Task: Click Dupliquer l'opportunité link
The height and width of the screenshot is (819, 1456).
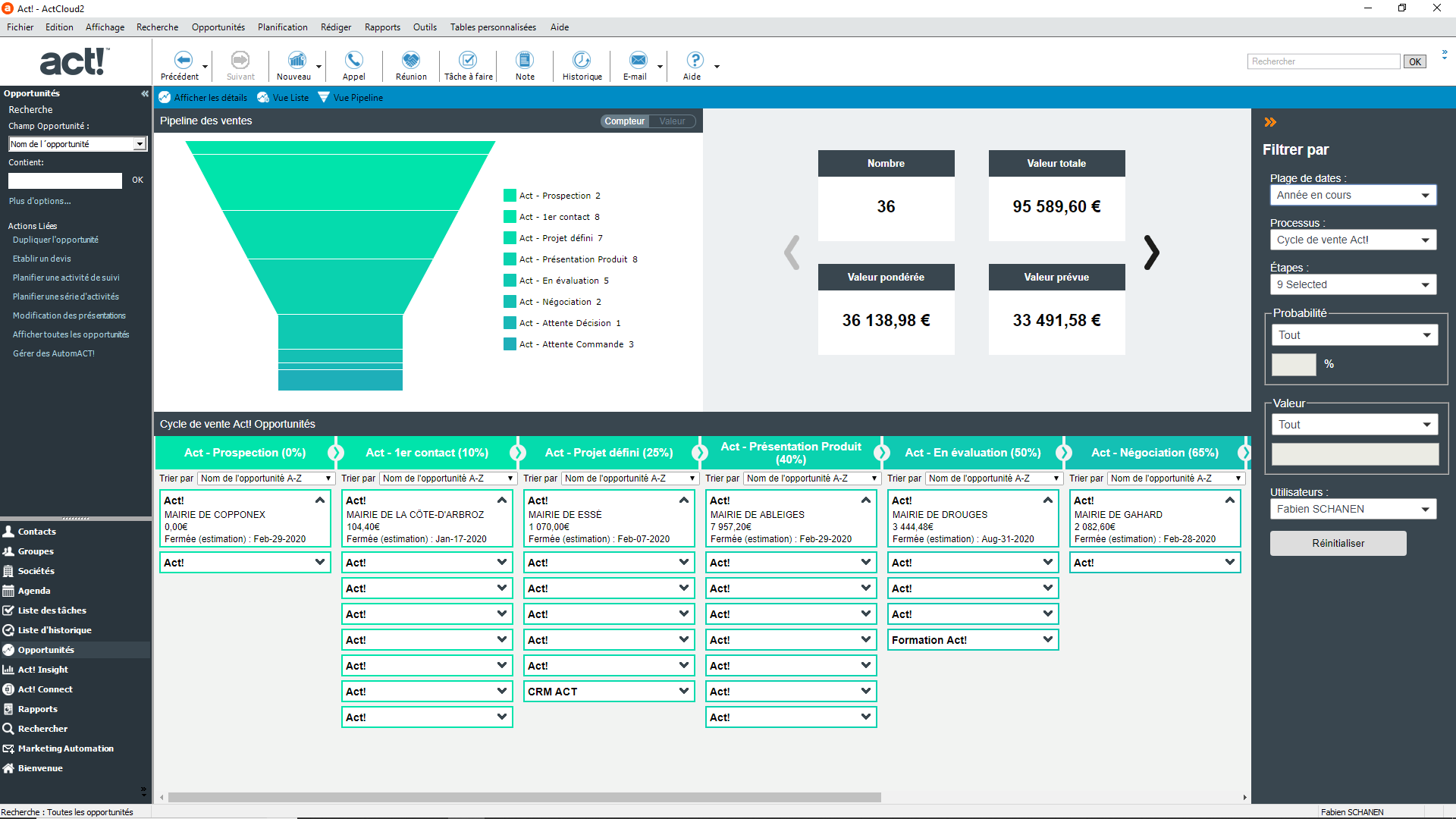Action: (x=55, y=240)
